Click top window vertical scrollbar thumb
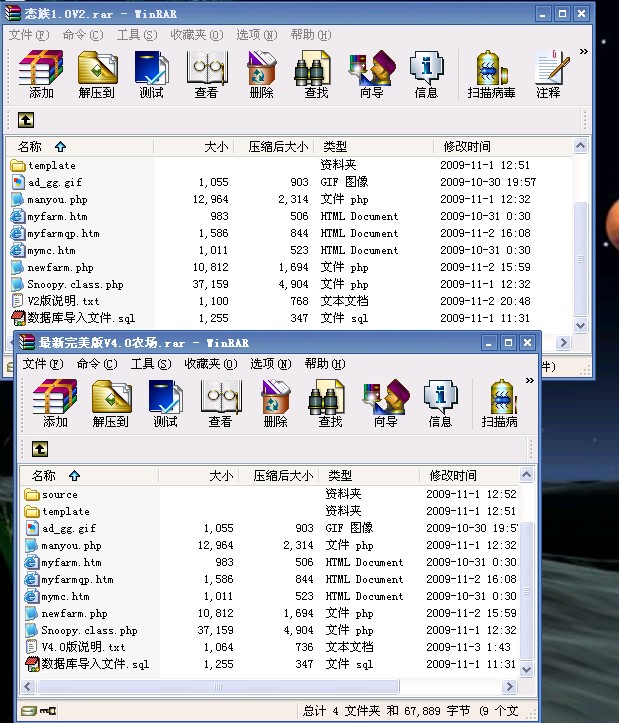619x723 pixels. (581, 258)
